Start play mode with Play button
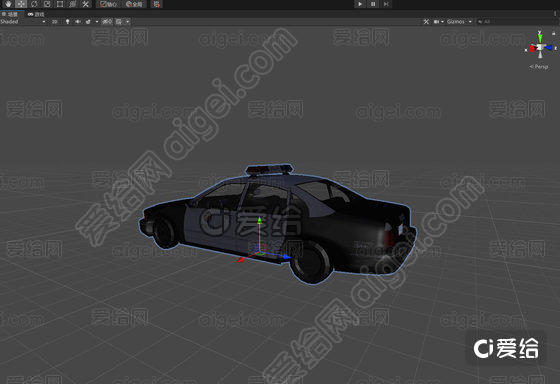The width and height of the screenshot is (560, 384). tap(360, 4)
